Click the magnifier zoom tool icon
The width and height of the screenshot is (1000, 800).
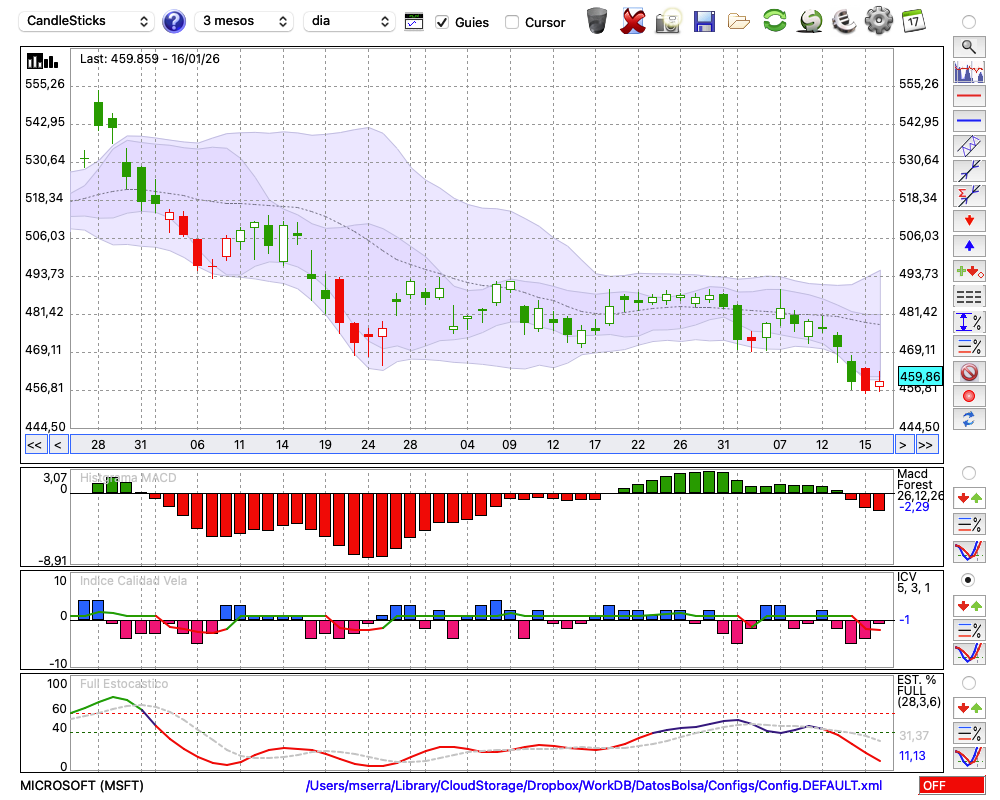[968, 46]
